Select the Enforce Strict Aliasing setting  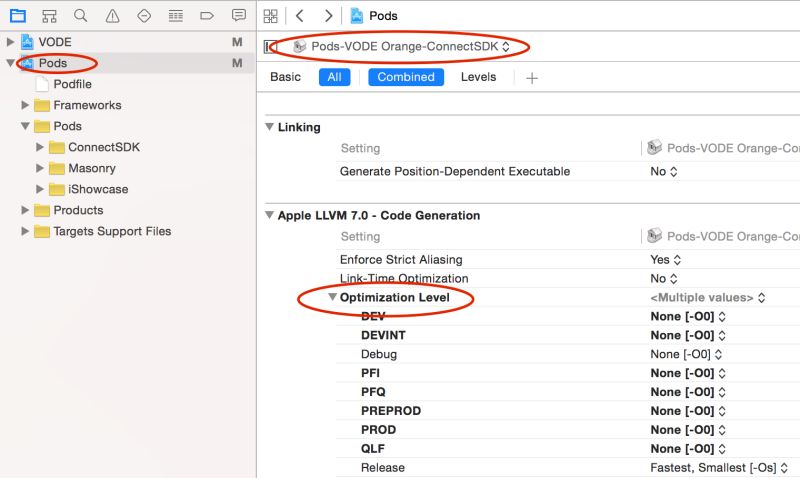[401, 260]
